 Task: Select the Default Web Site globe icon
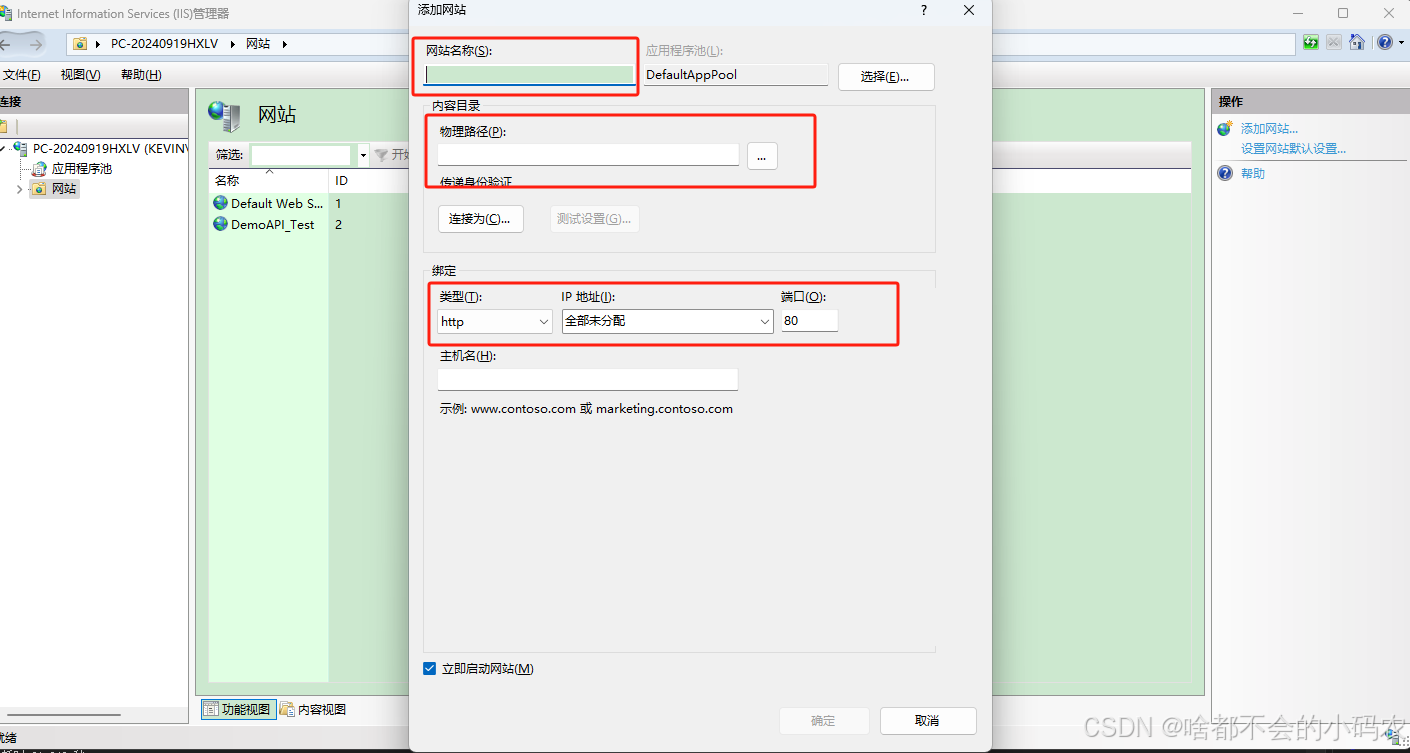pyautogui.click(x=220, y=202)
